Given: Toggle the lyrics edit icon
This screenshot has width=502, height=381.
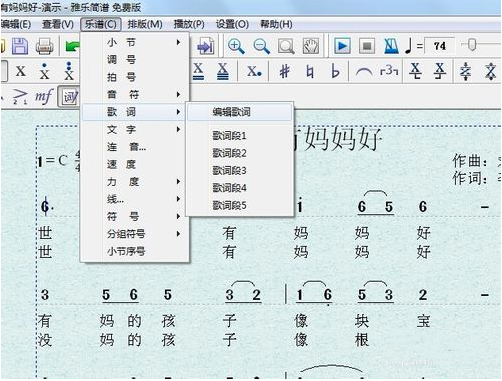Looking at the screenshot, I should pos(69,97).
